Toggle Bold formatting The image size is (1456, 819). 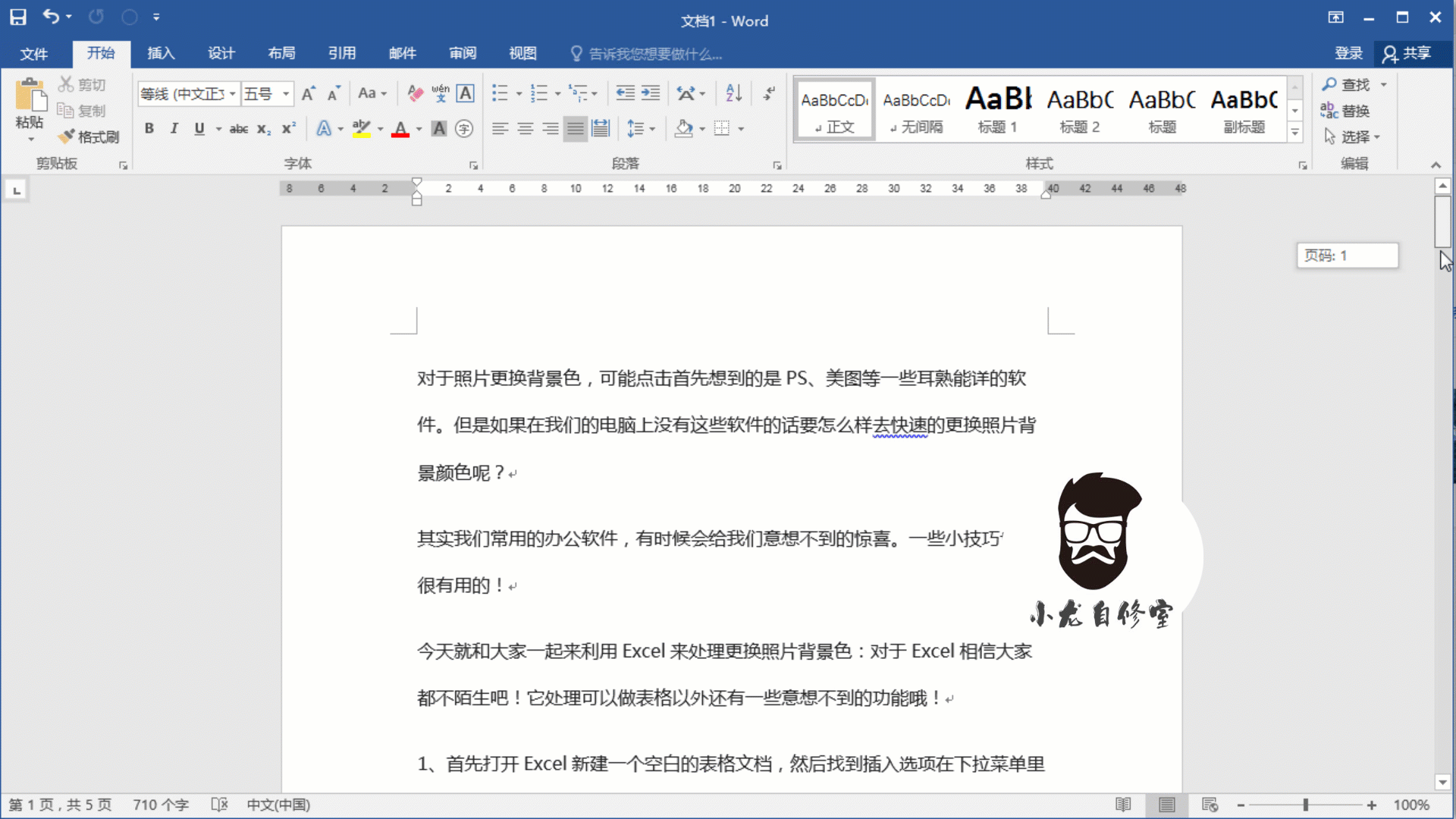pyautogui.click(x=149, y=129)
